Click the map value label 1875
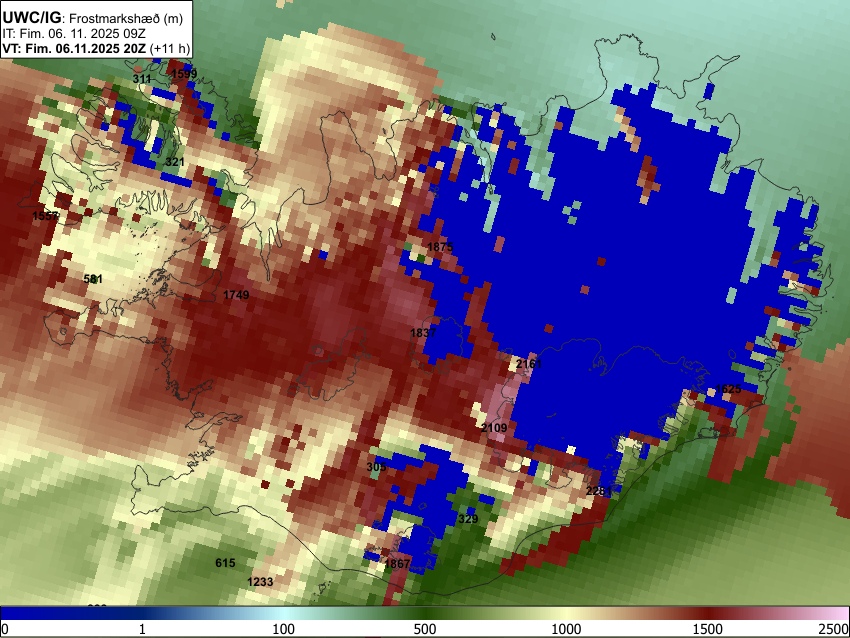This screenshot has height=638, width=850. click(x=440, y=247)
